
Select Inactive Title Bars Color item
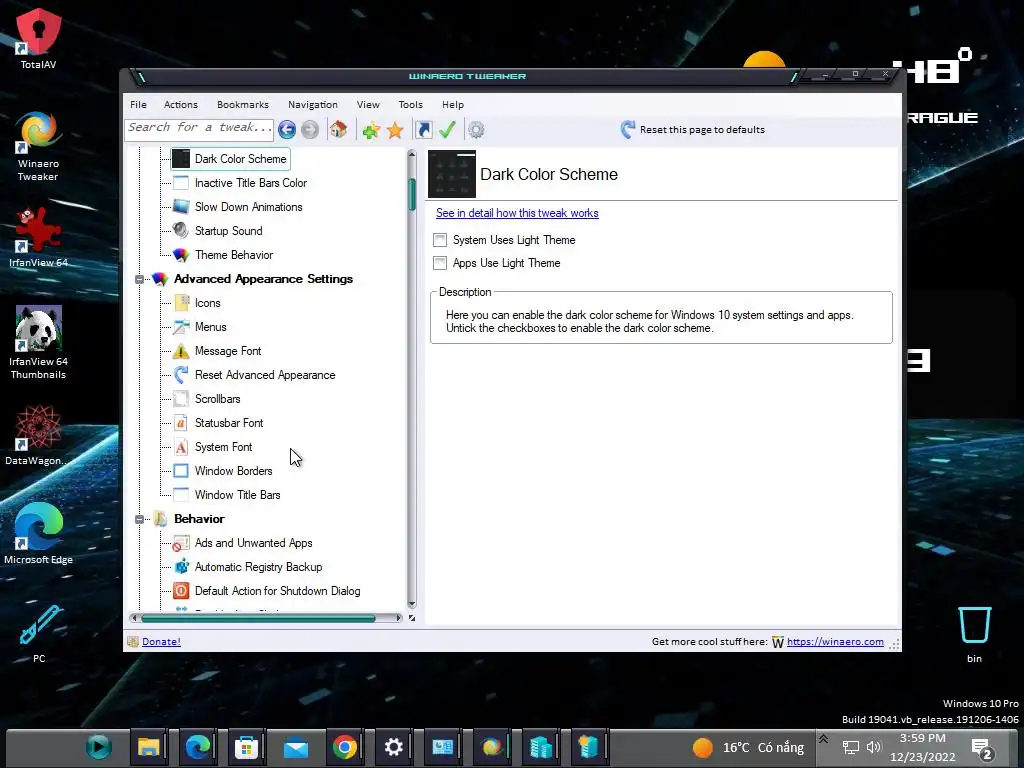[250, 183]
